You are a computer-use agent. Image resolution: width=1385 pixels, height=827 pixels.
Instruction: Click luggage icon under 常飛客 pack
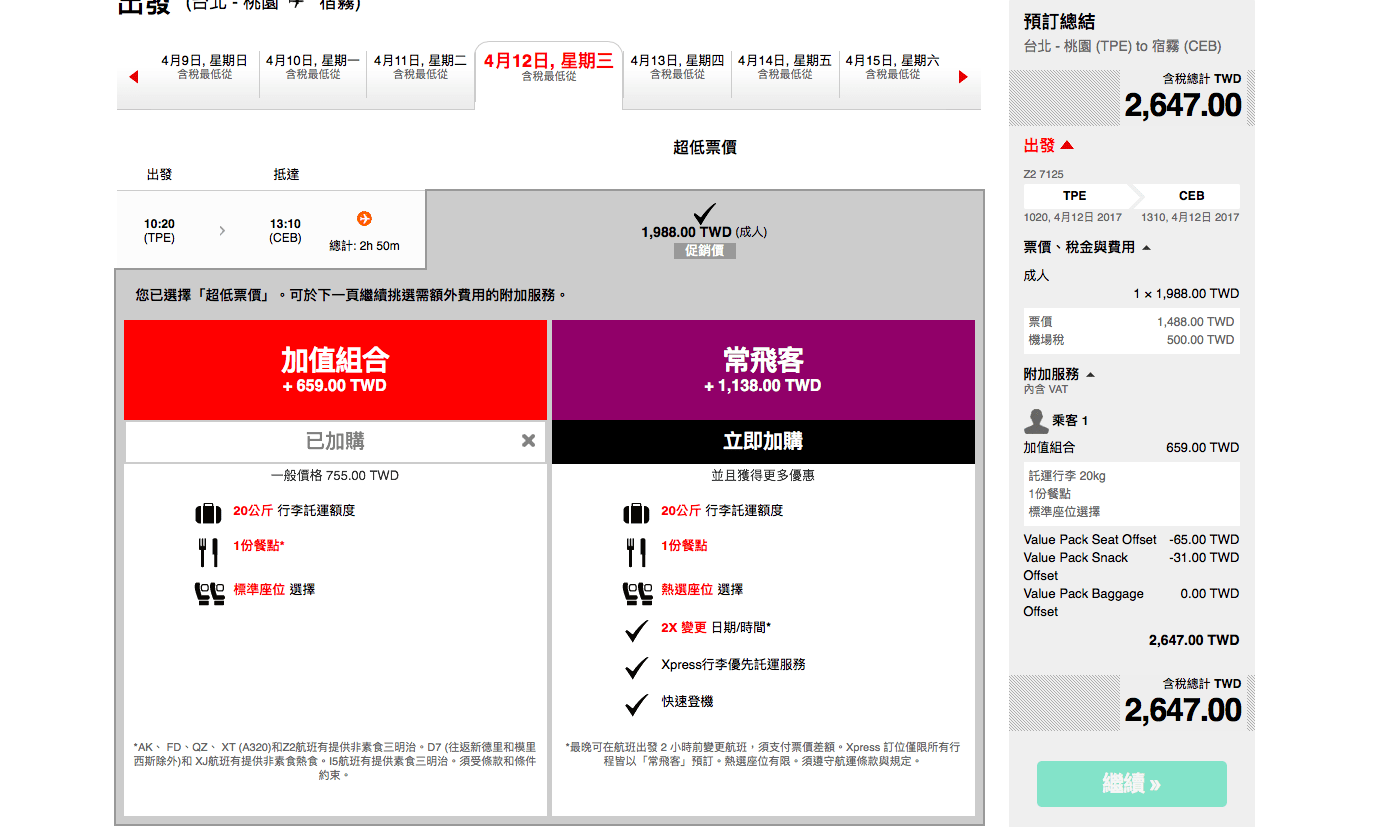(x=636, y=513)
